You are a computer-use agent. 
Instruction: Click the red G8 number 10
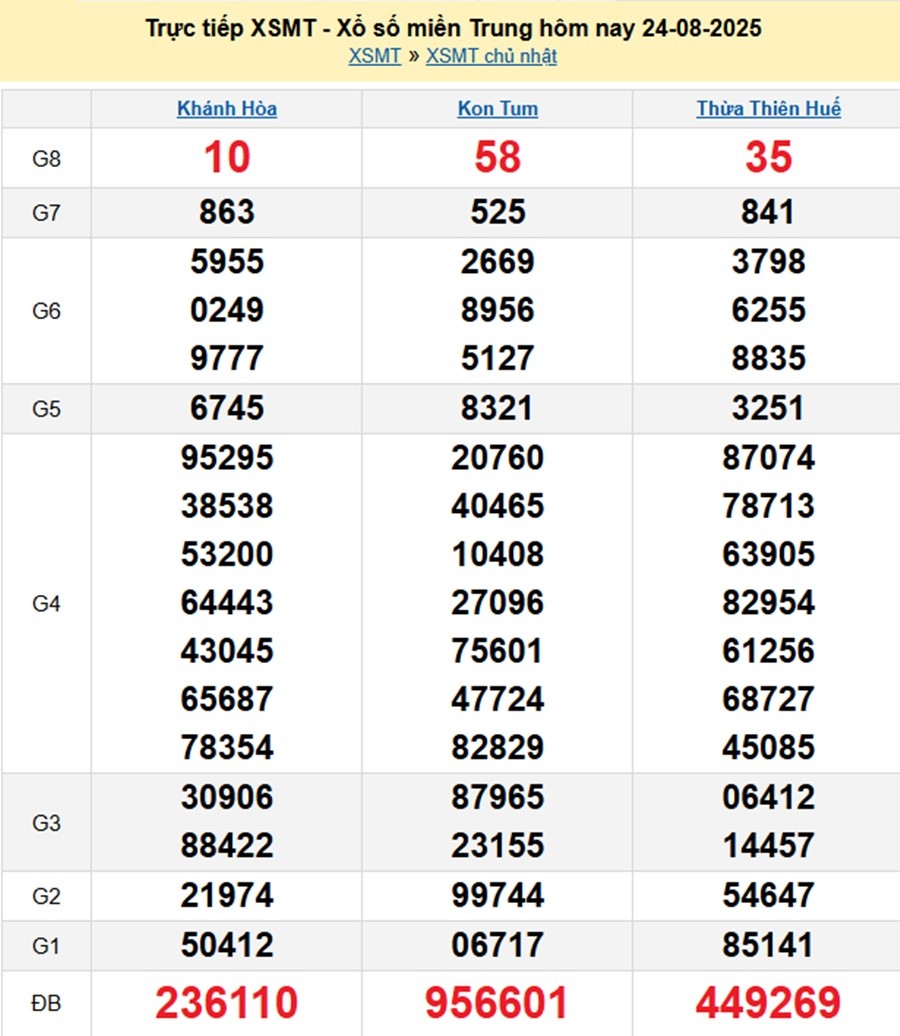click(227, 158)
